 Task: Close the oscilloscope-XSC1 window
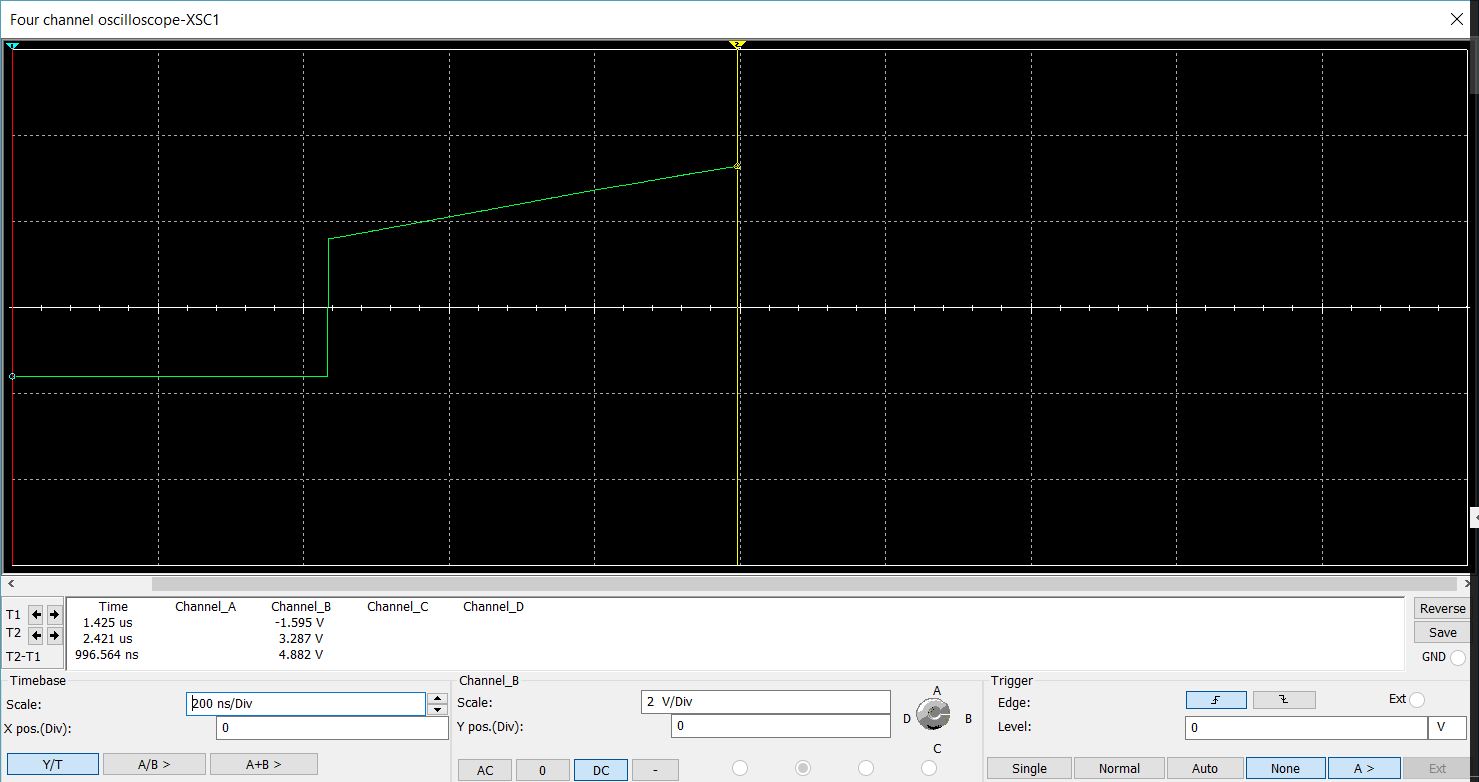[1457, 19]
